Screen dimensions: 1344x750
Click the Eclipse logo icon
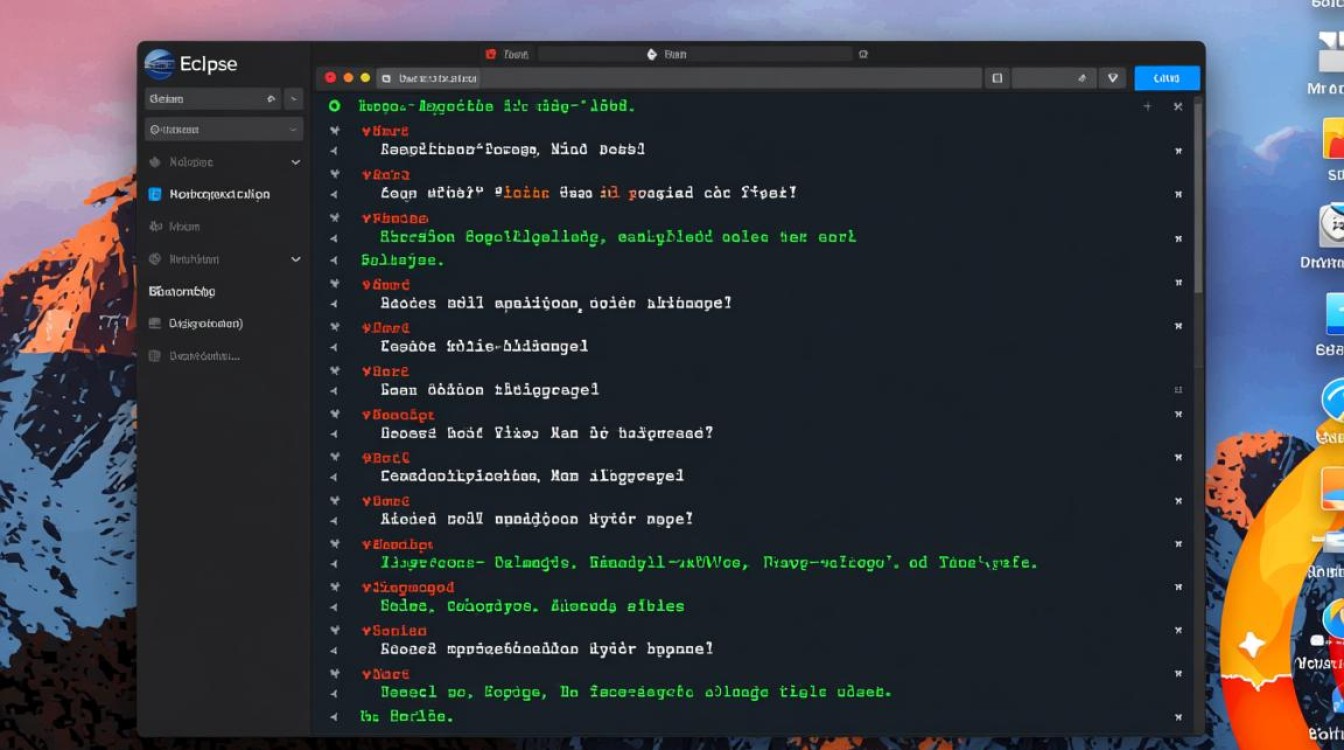tap(160, 64)
